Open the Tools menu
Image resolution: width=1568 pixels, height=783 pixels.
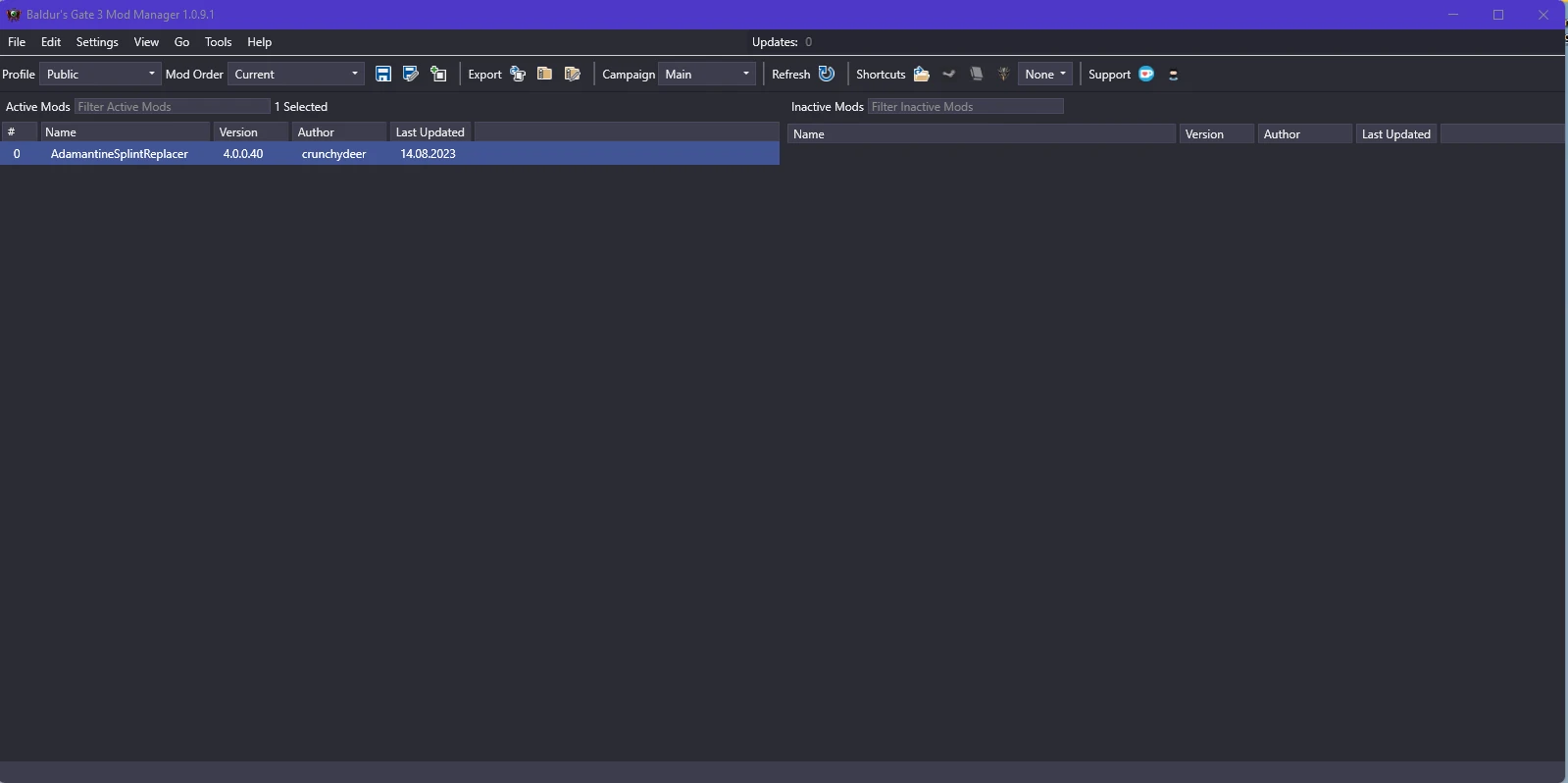pos(218,42)
